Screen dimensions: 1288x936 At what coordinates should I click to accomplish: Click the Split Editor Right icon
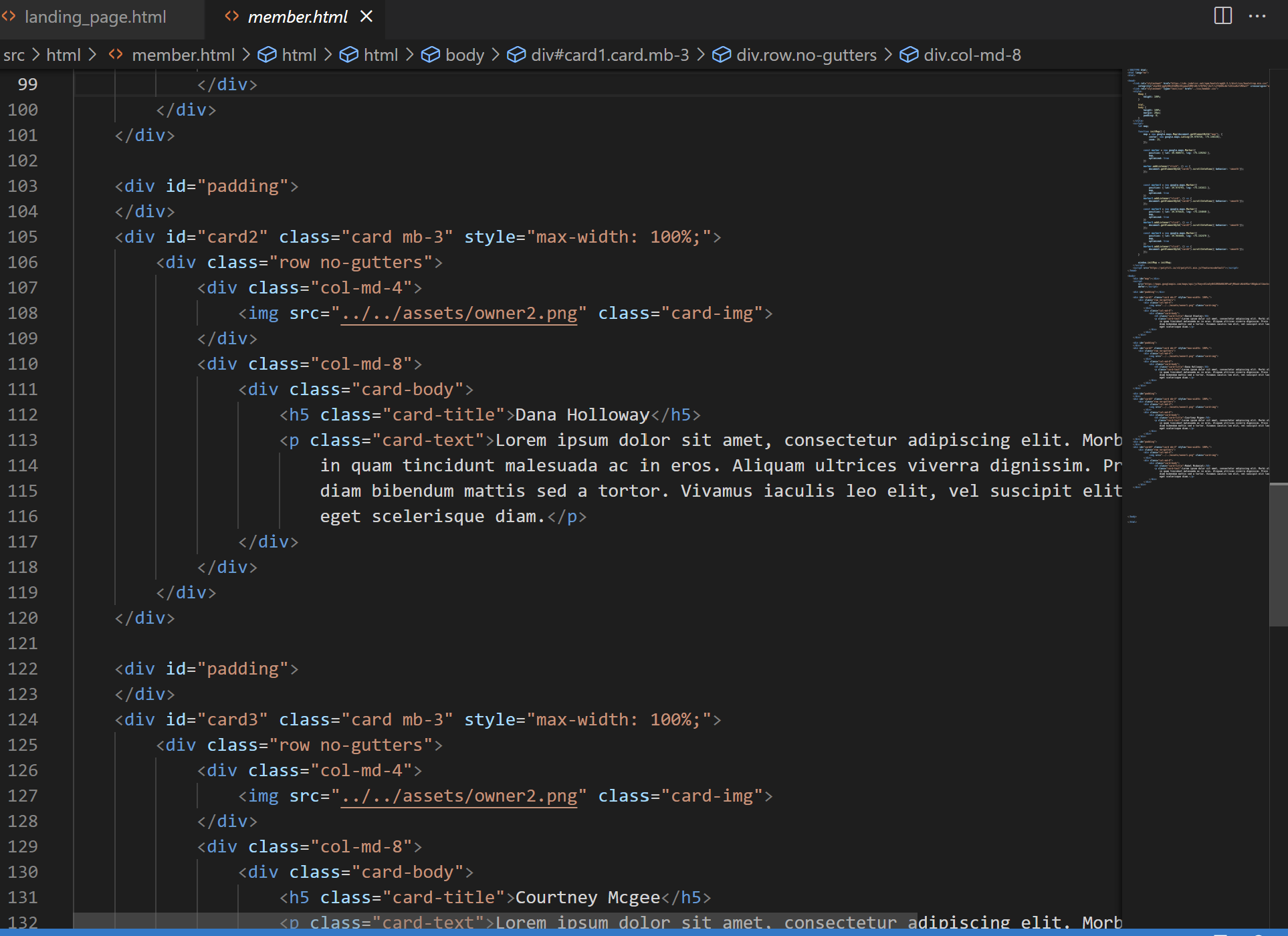point(1222,16)
